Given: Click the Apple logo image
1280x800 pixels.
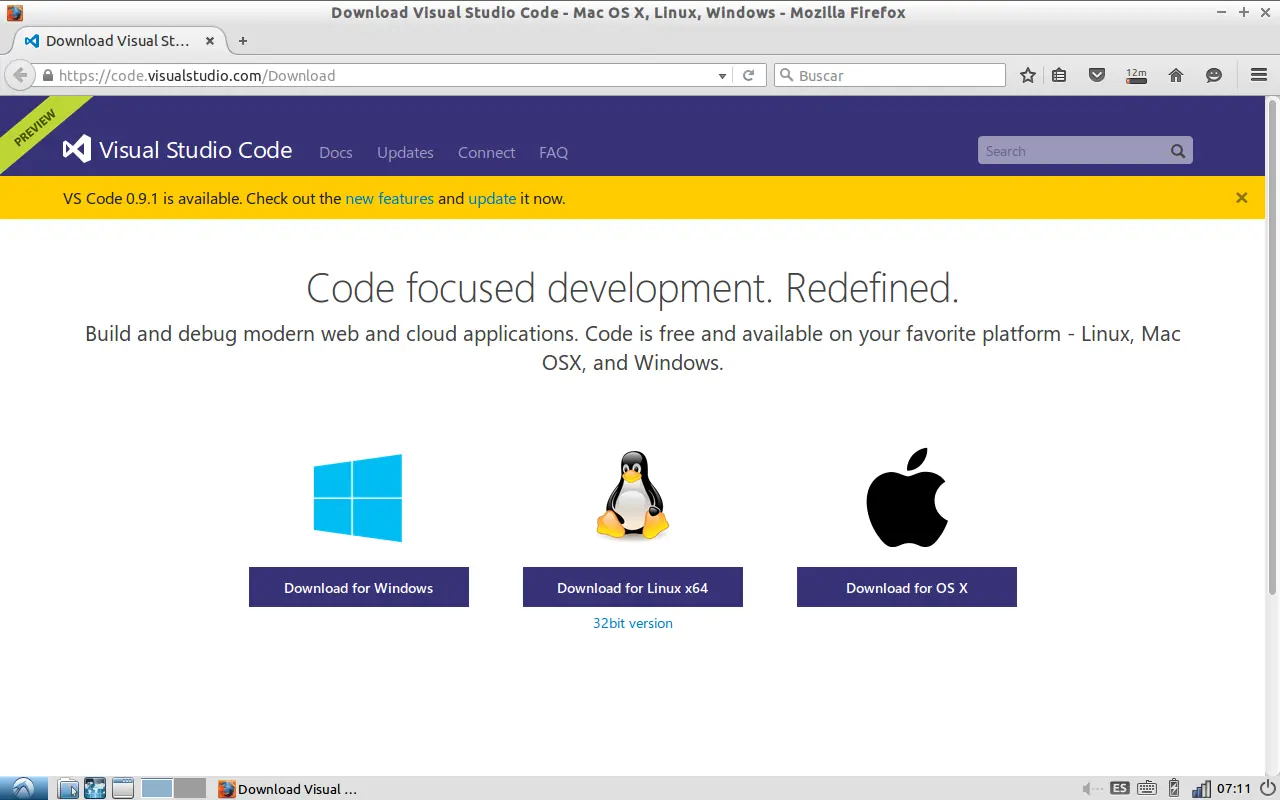Looking at the screenshot, I should (907, 497).
